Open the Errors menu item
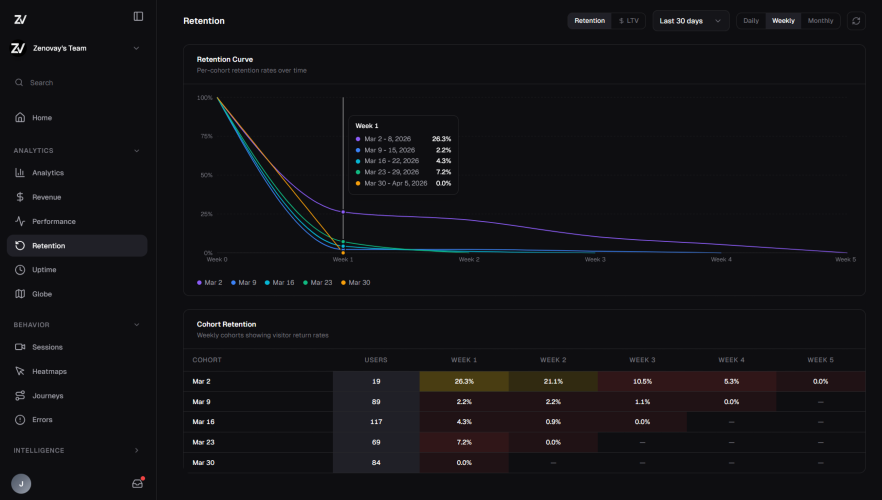 [x=42, y=420]
